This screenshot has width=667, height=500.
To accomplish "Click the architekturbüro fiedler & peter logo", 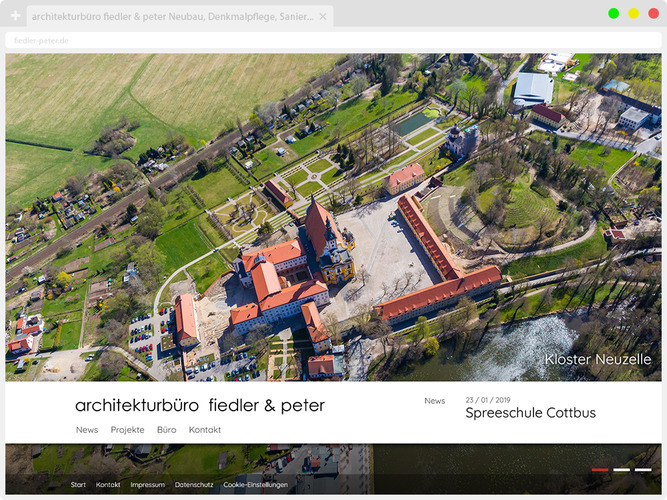I will tap(199, 406).
